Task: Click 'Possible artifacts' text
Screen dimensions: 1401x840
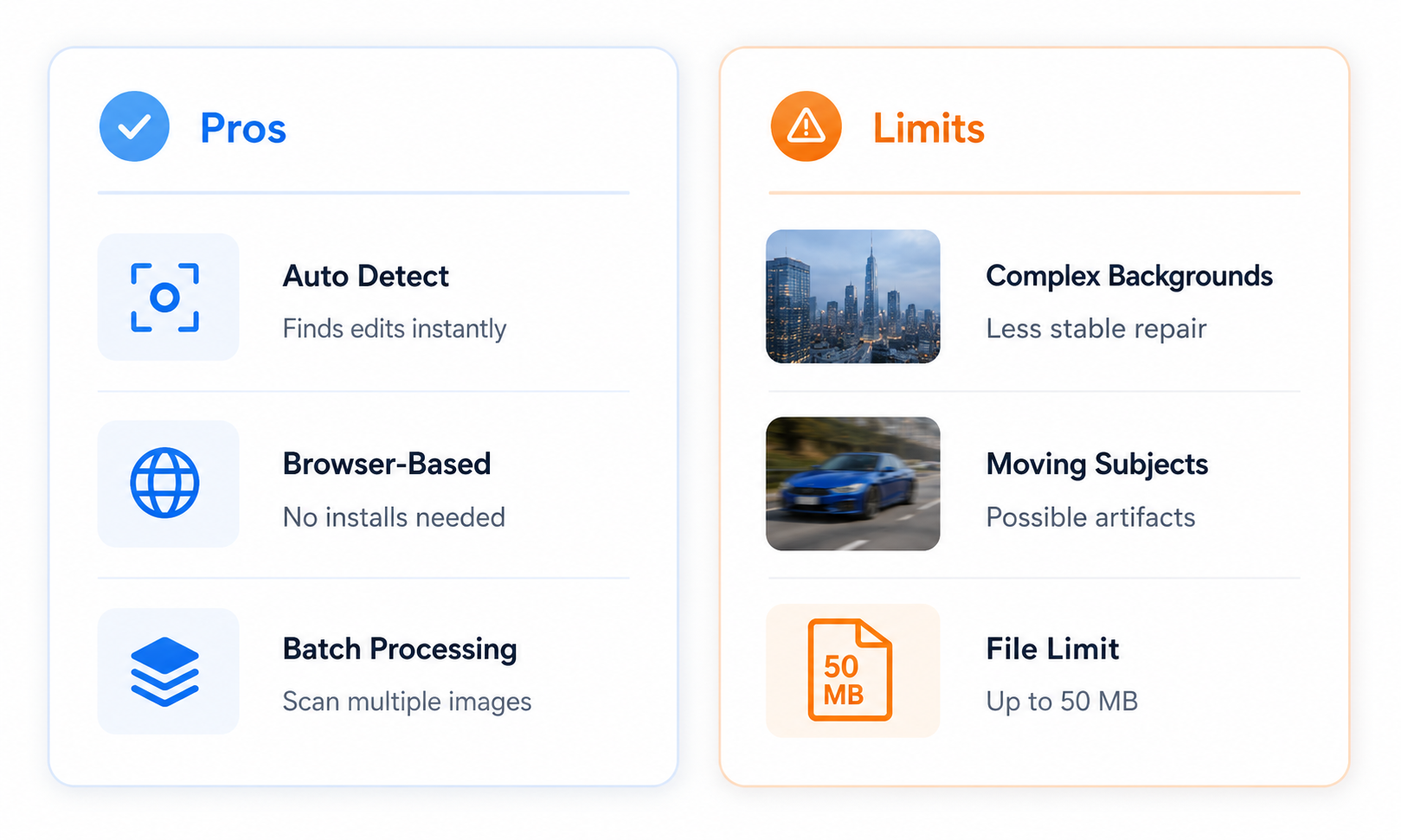Action: pos(1090,517)
